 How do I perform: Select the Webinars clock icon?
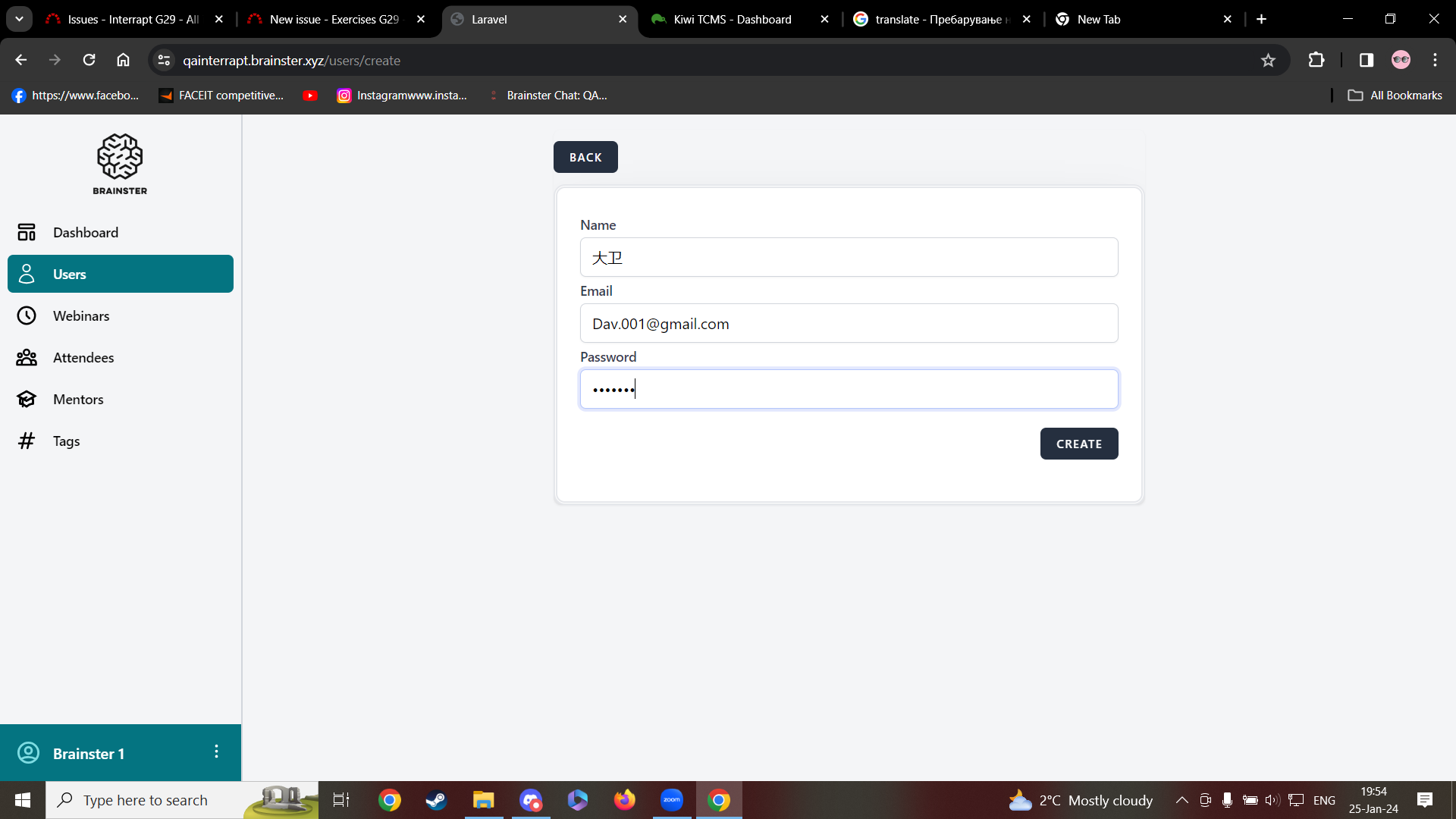click(x=27, y=316)
